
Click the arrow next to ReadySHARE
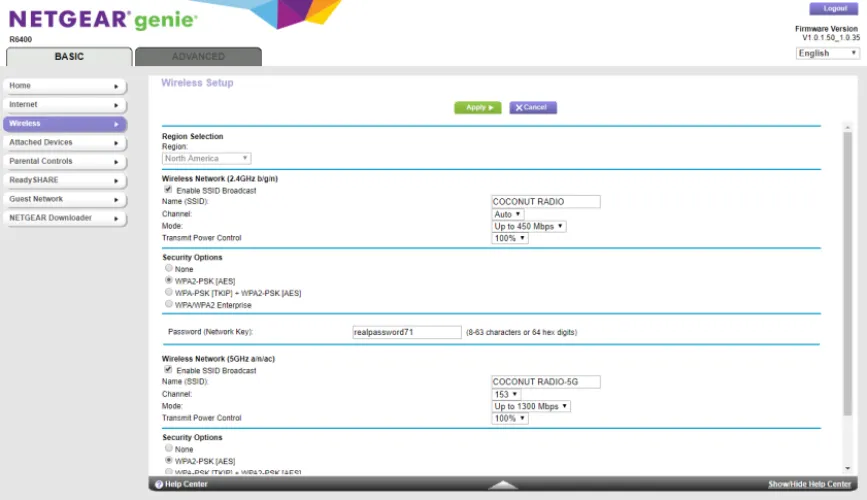tap(116, 181)
